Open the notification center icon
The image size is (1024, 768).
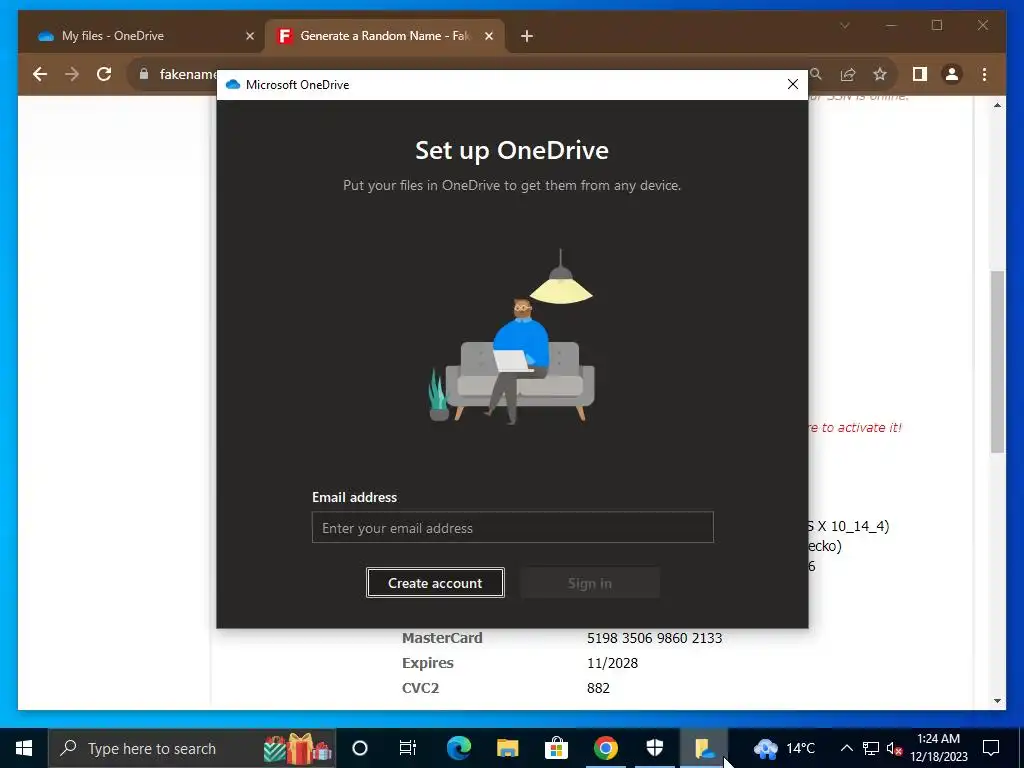click(991, 748)
